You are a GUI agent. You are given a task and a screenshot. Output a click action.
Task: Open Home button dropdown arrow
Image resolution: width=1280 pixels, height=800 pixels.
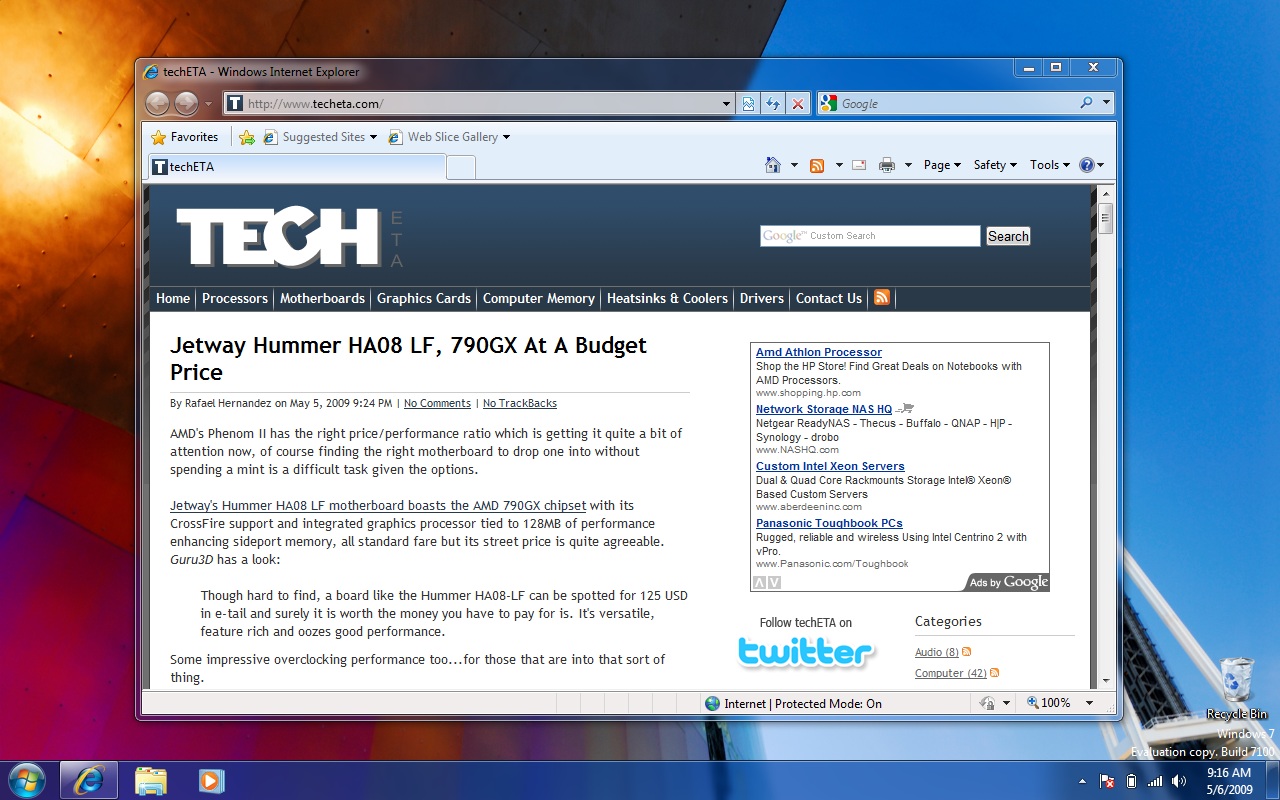coord(794,165)
